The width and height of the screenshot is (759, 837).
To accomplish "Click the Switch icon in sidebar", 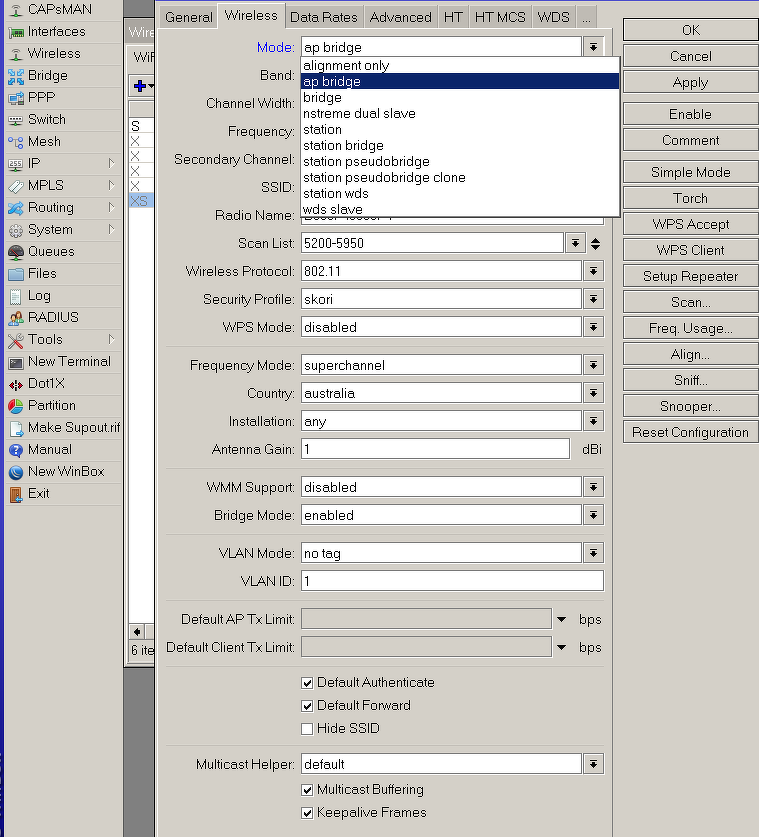I will coord(16,120).
